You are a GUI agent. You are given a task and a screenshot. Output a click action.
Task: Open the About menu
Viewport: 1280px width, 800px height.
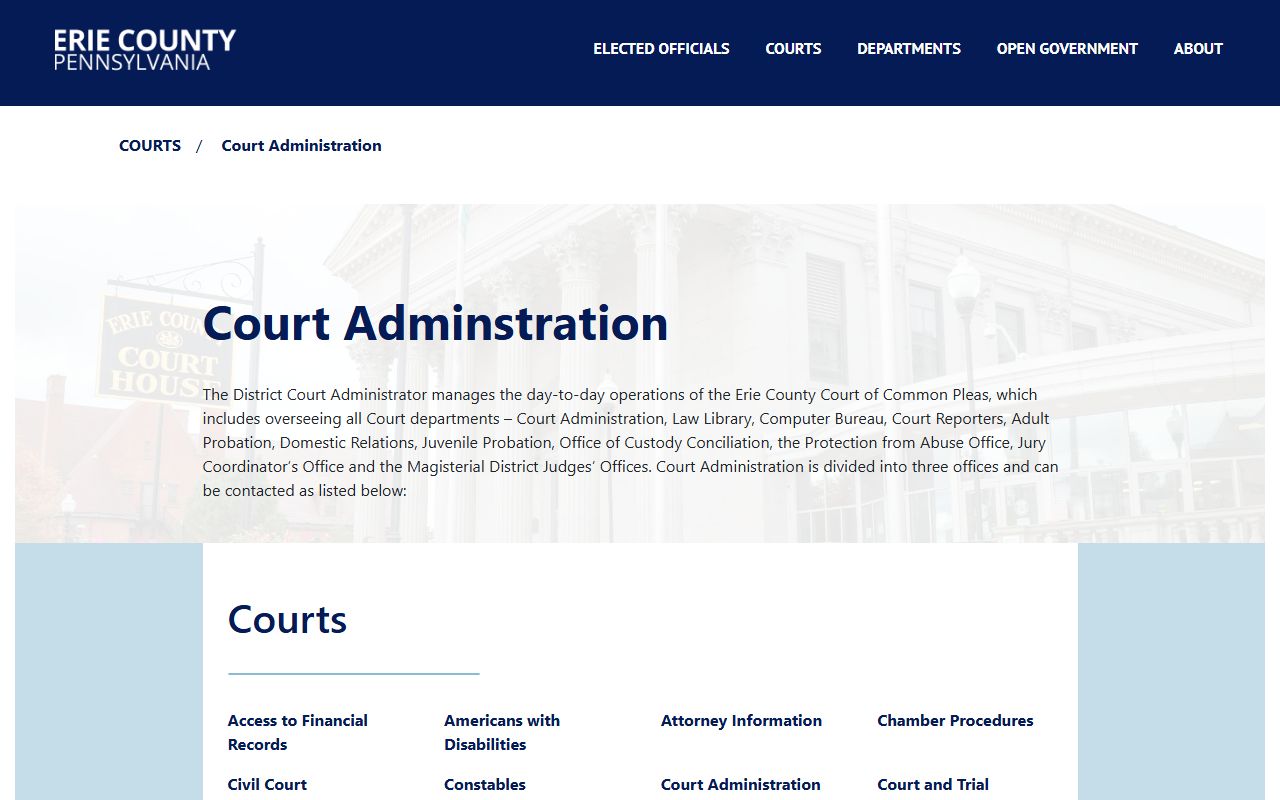point(1198,48)
